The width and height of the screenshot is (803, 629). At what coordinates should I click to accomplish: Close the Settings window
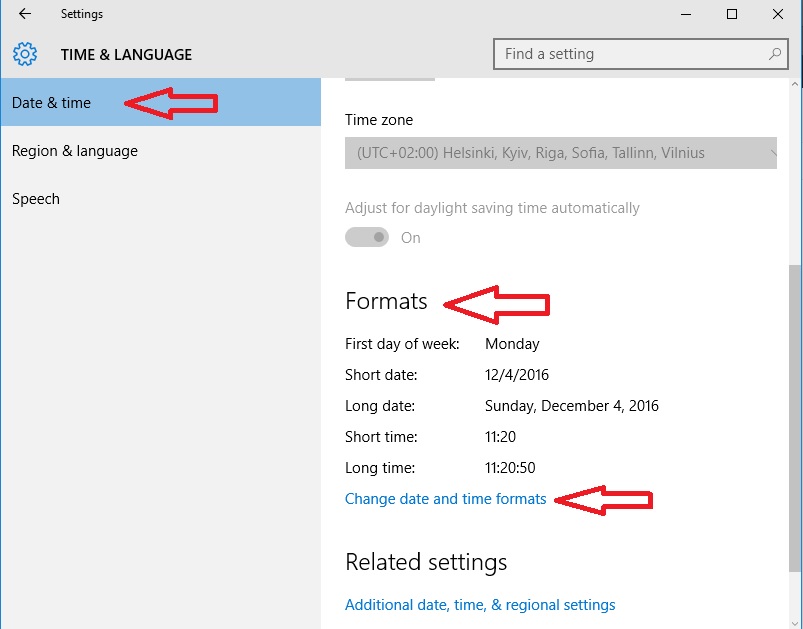tap(778, 14)
